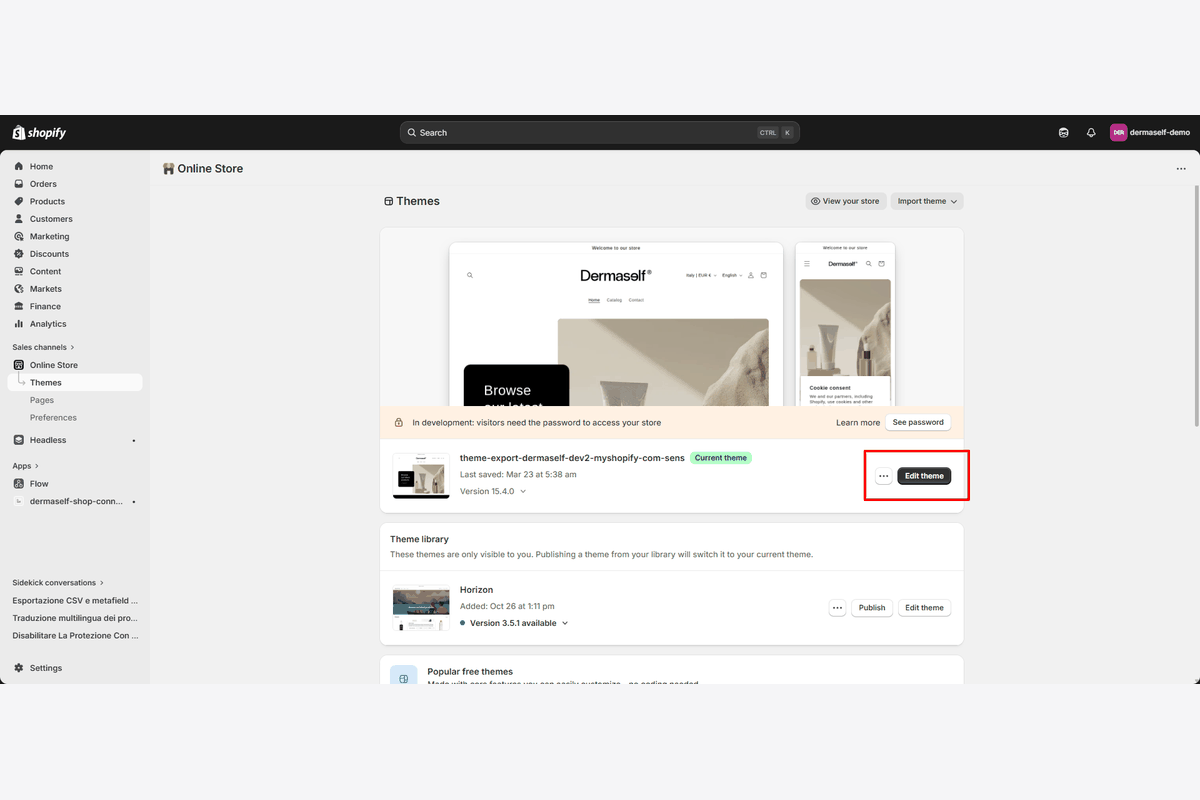
Task: Focus the Search field
Action: [600, 133]
